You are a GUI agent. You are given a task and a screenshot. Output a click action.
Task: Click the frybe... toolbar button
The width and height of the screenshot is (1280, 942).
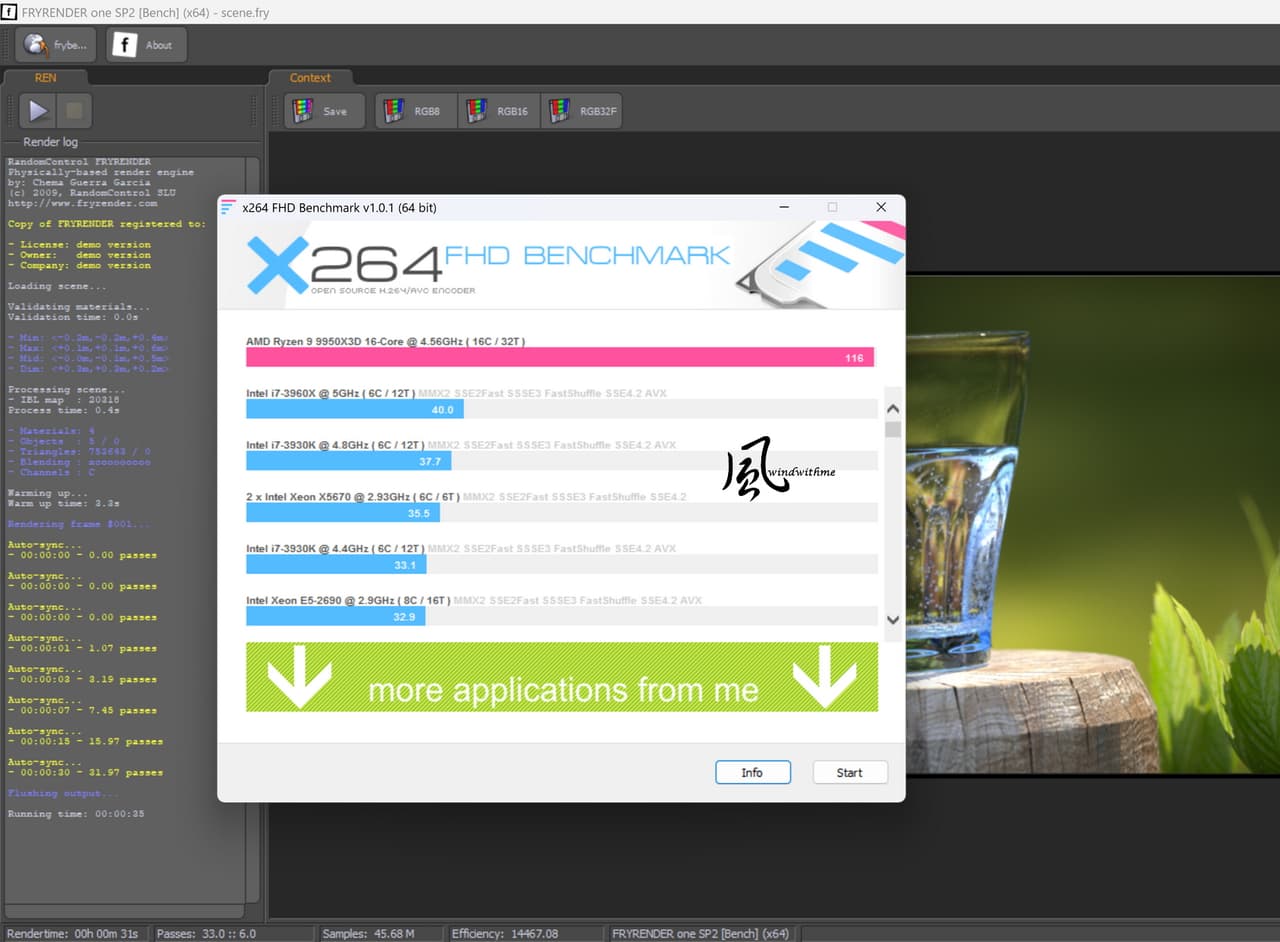coord(57,45)
